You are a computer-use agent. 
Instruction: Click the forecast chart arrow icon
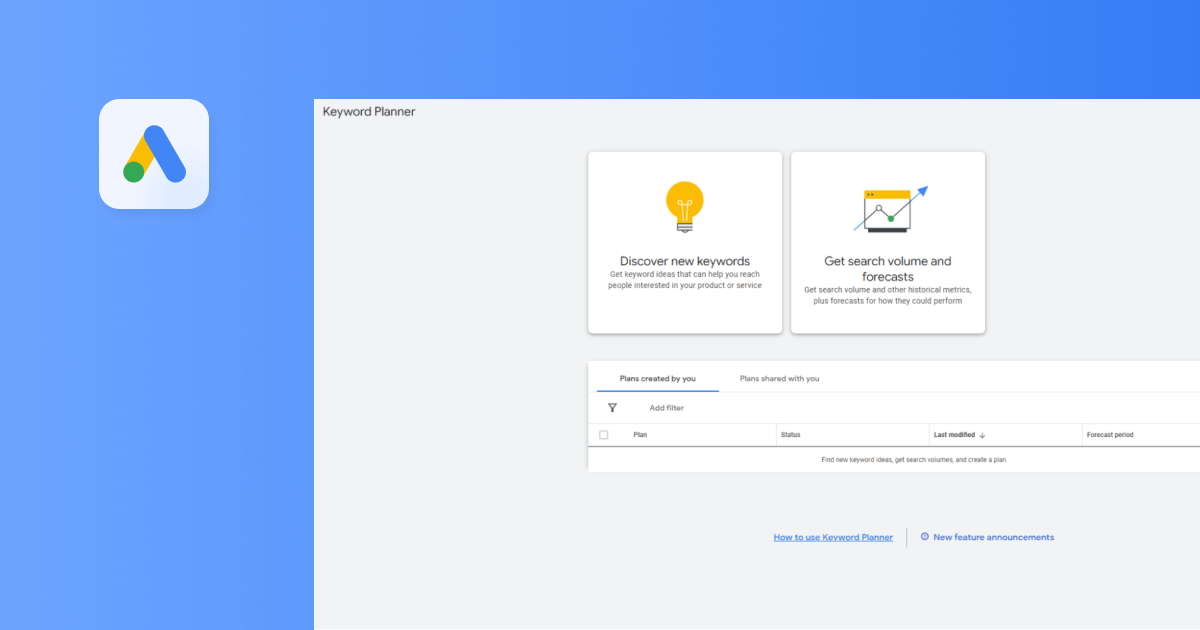pyautogui.click(x=890, y=209)
